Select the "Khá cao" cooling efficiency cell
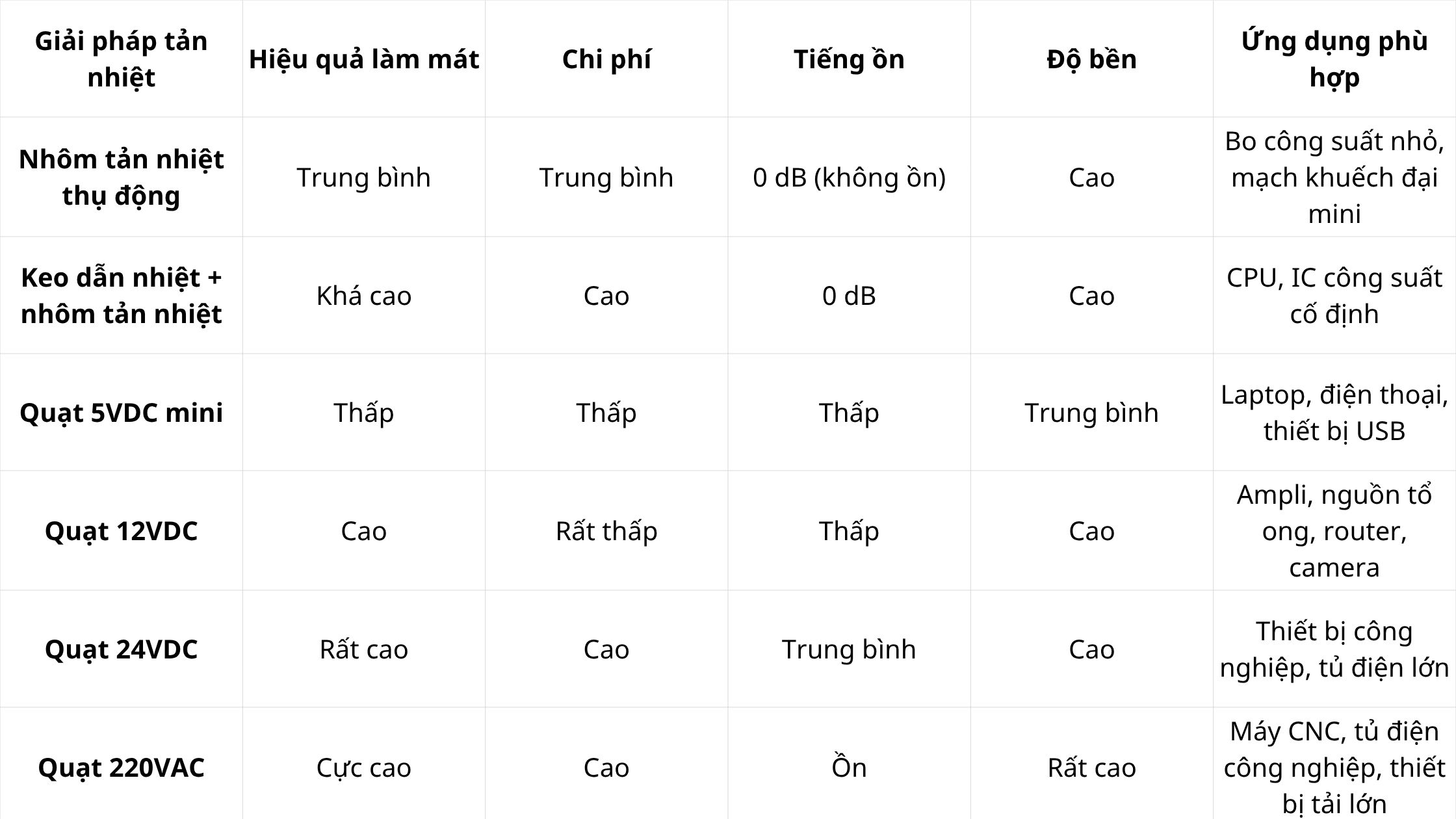1456x819 pixels. tap(363, 296)
